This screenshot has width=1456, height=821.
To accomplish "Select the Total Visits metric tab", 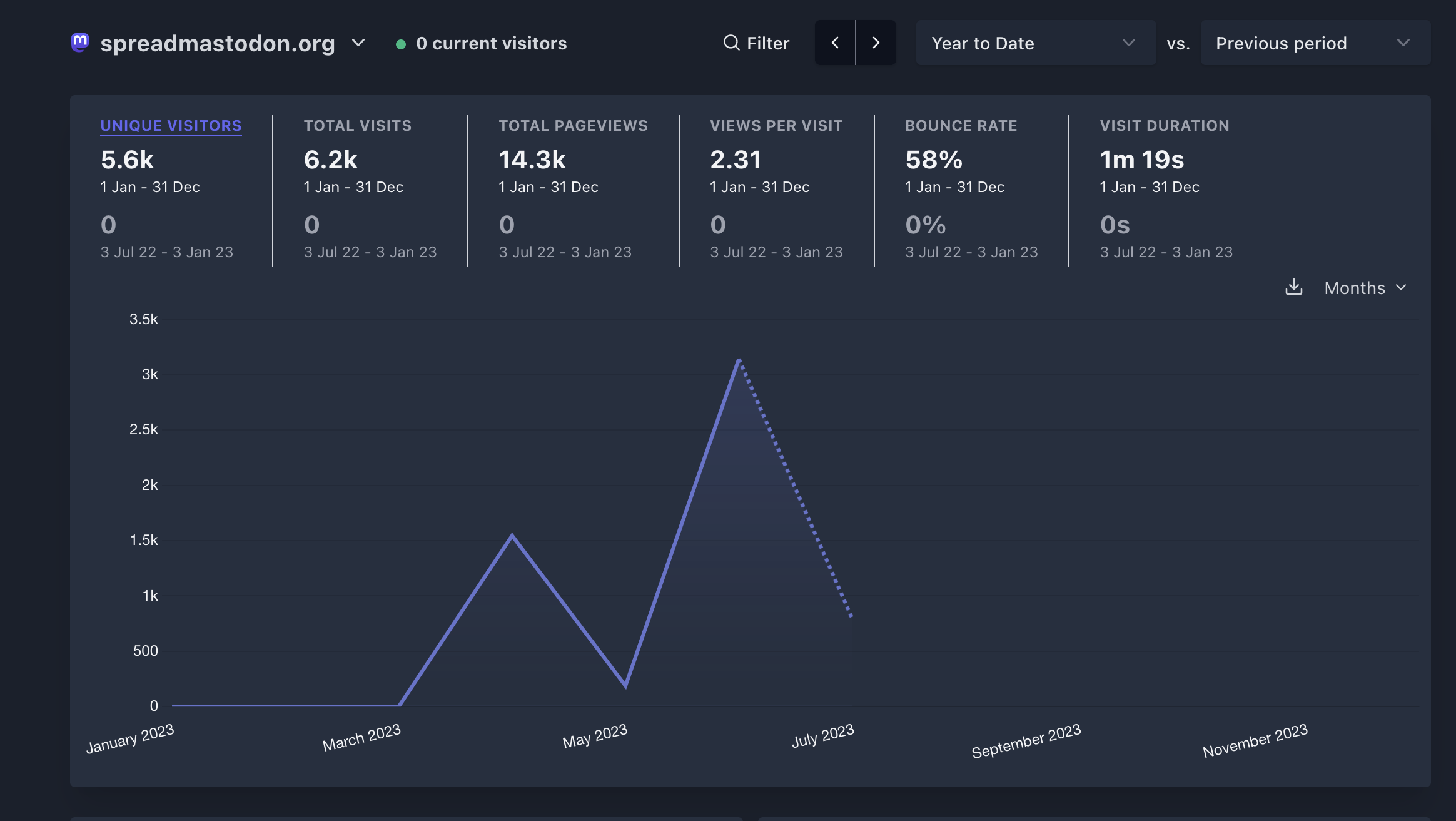I will (x=358, y=126).
